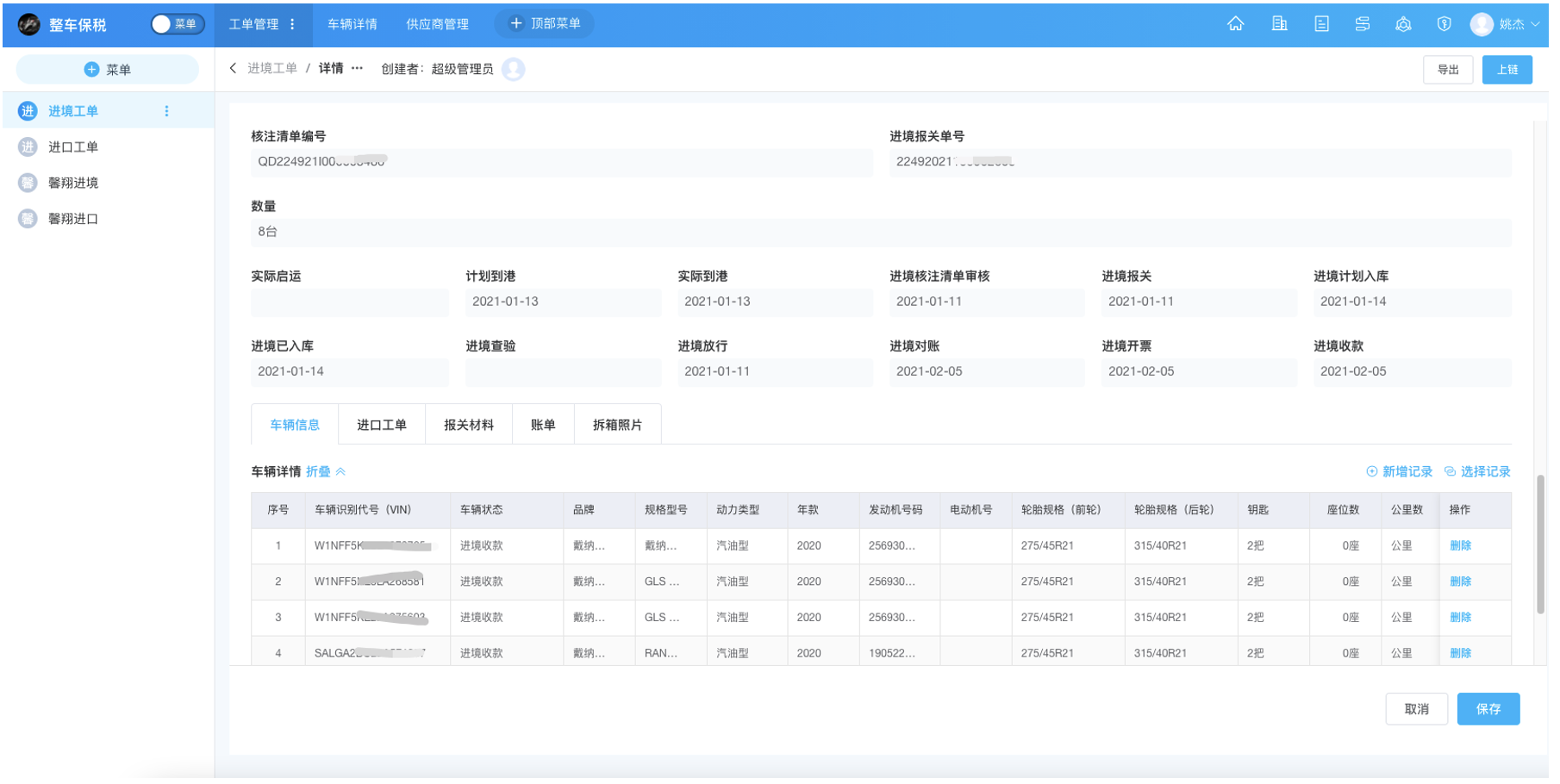Screen dimensions: 1560x784
Task: Click the 进境收款 date field
Action: tap(1413, 372)
